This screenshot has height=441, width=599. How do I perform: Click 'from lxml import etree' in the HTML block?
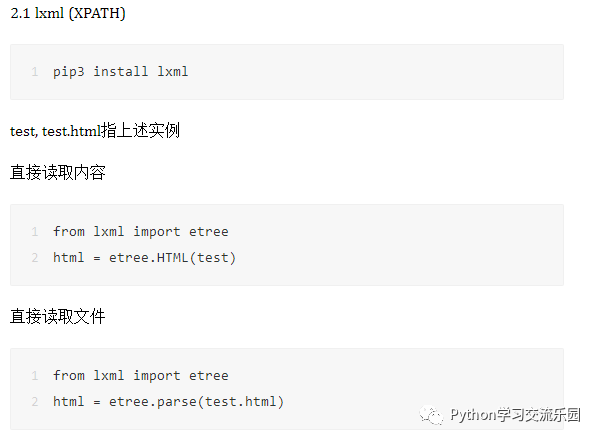click(x=141, y=232)
